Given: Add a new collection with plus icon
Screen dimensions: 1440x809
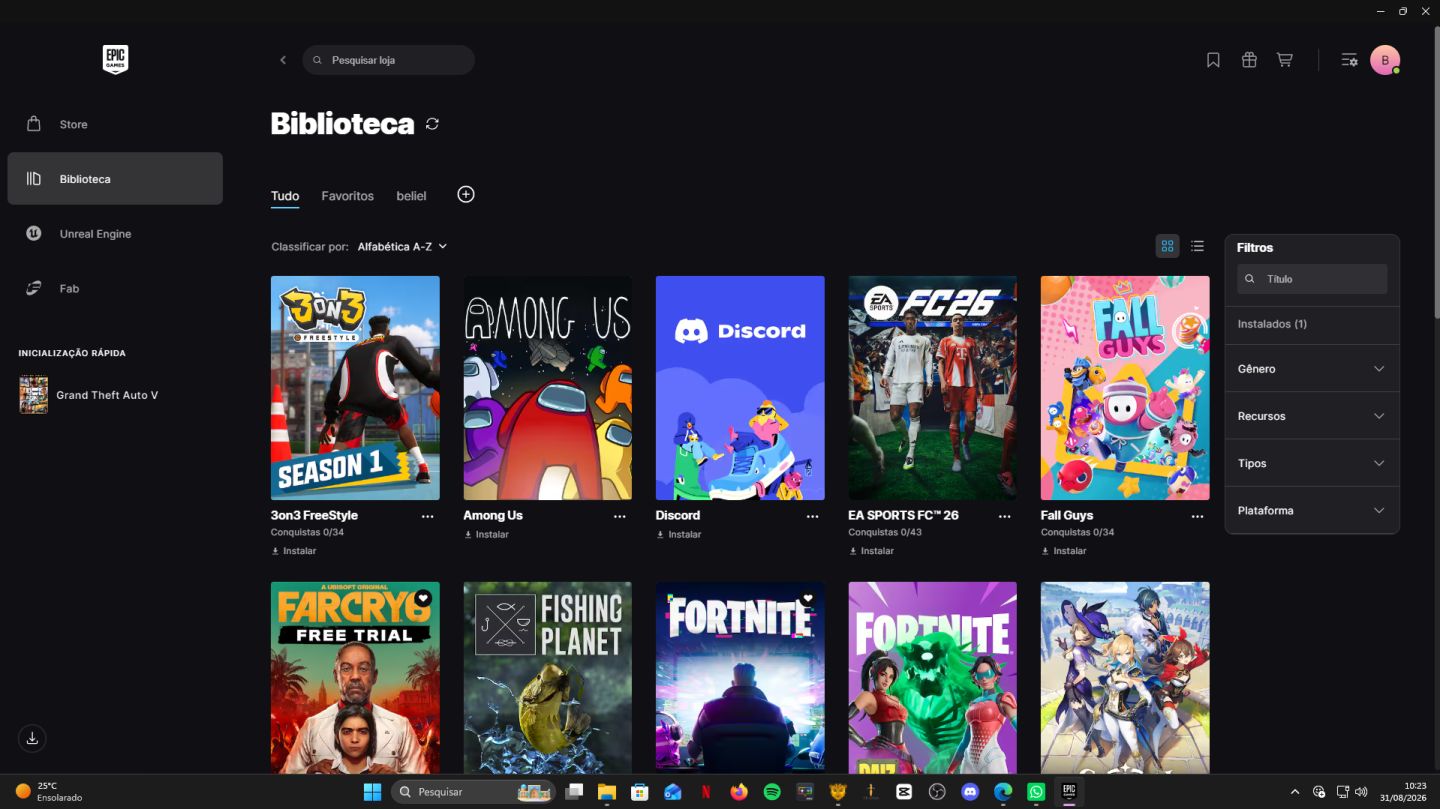Looking at the screenshot, I should [466, 194].
